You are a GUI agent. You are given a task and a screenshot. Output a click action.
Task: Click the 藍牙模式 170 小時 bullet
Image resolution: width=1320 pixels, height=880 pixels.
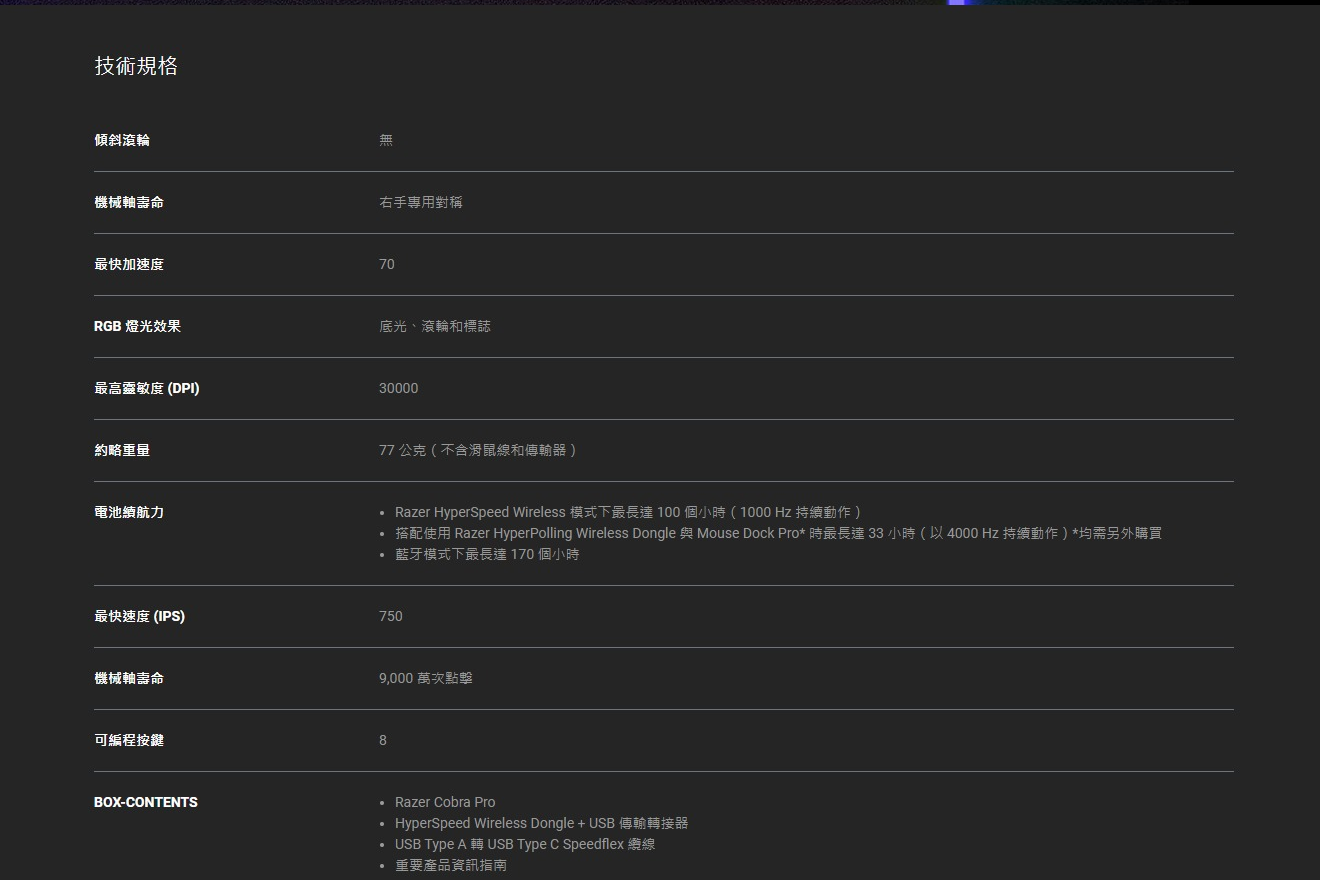point(487,554)
